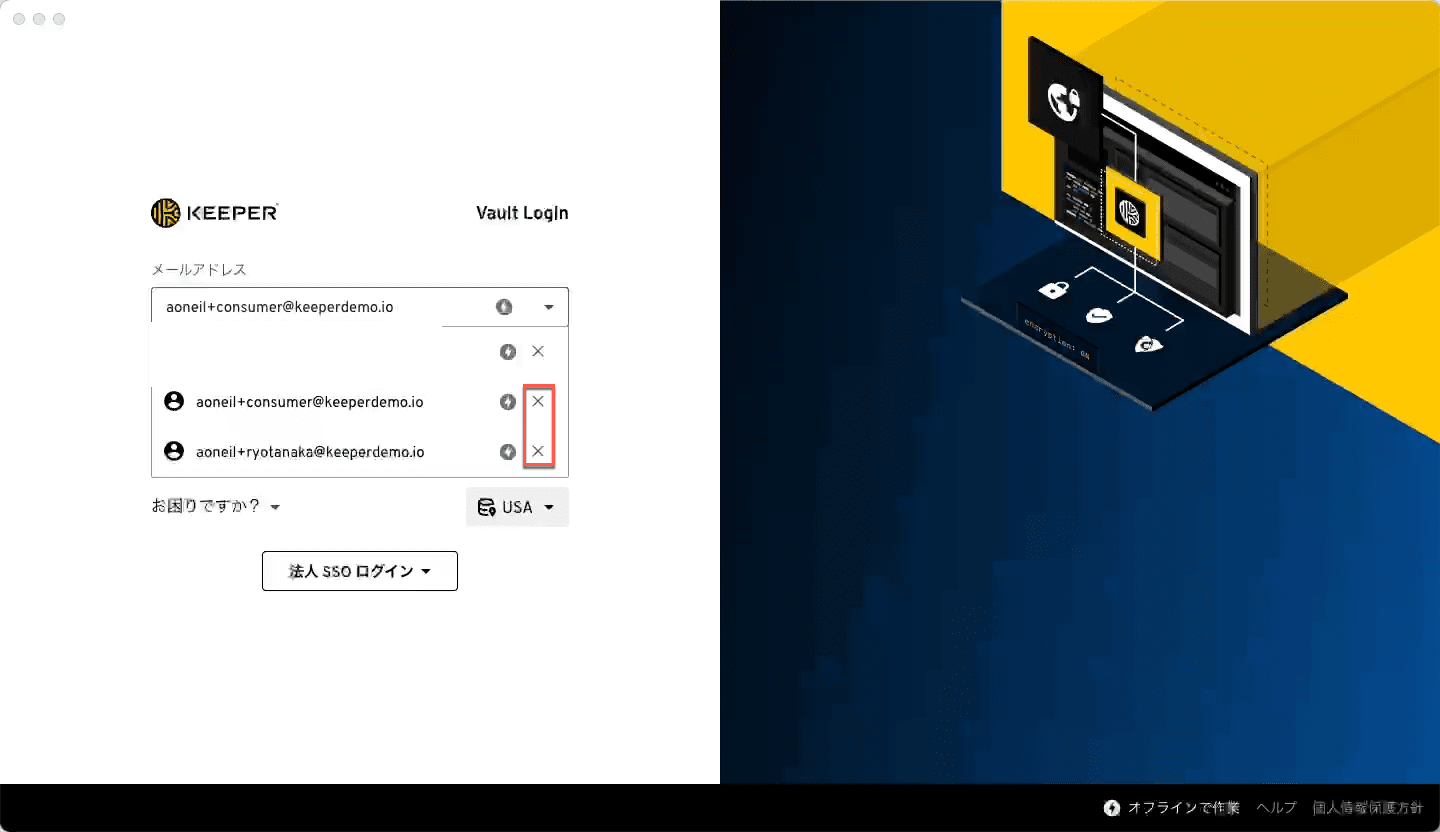Focus the メールアドレス input field

pyautogui.click(x=320, y=307)
